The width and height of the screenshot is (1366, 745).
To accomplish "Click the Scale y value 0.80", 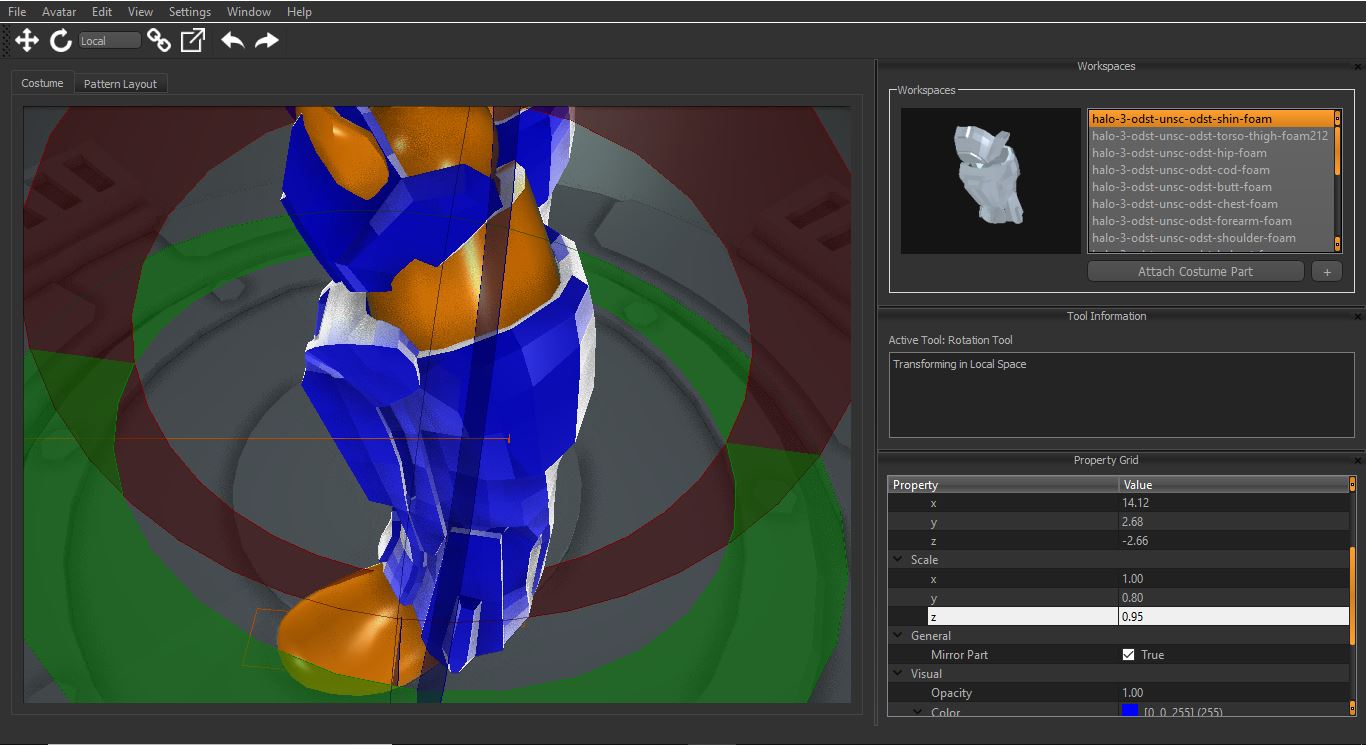I will [1234, 598].
